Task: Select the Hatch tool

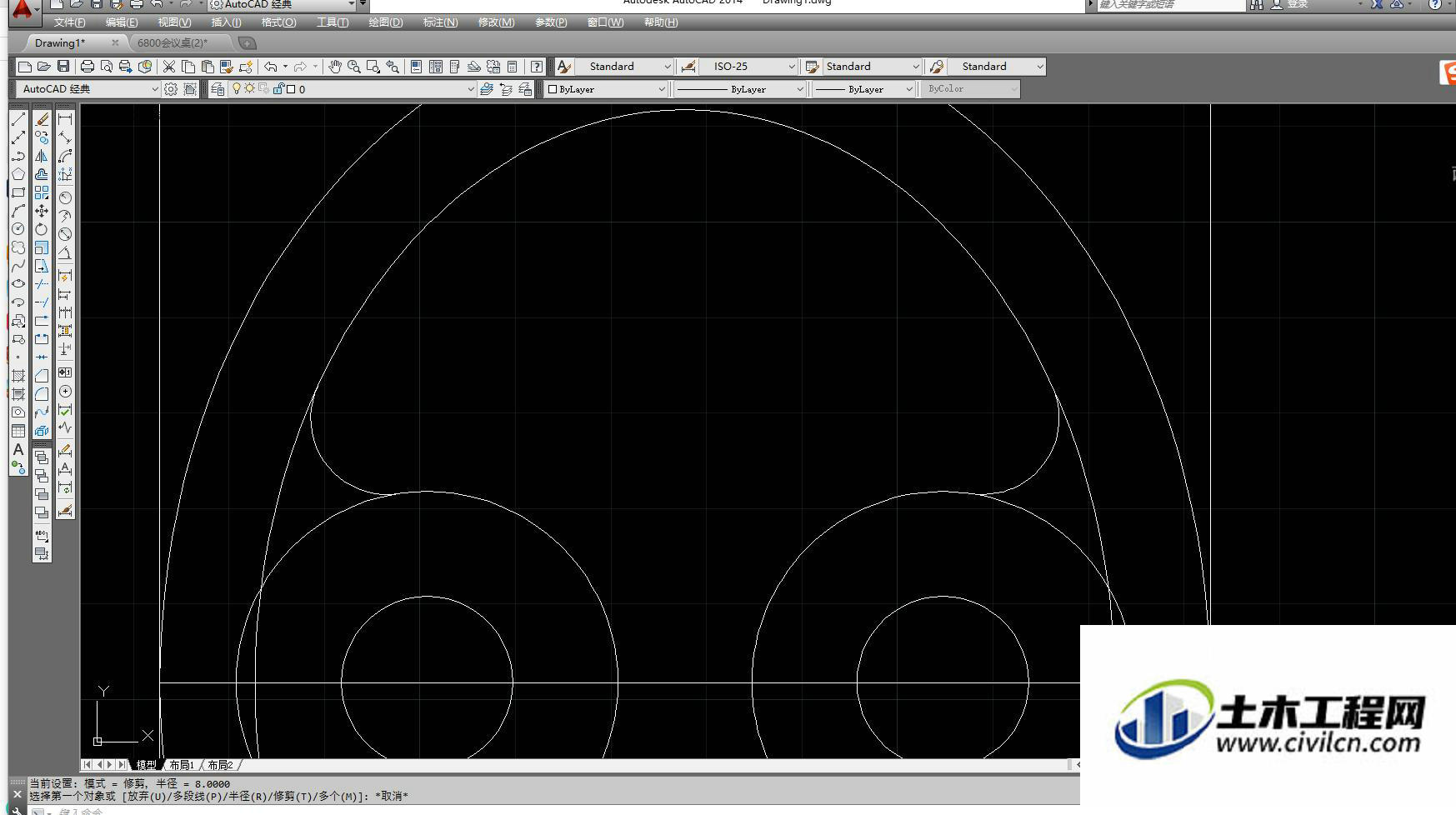Action: 18,376
